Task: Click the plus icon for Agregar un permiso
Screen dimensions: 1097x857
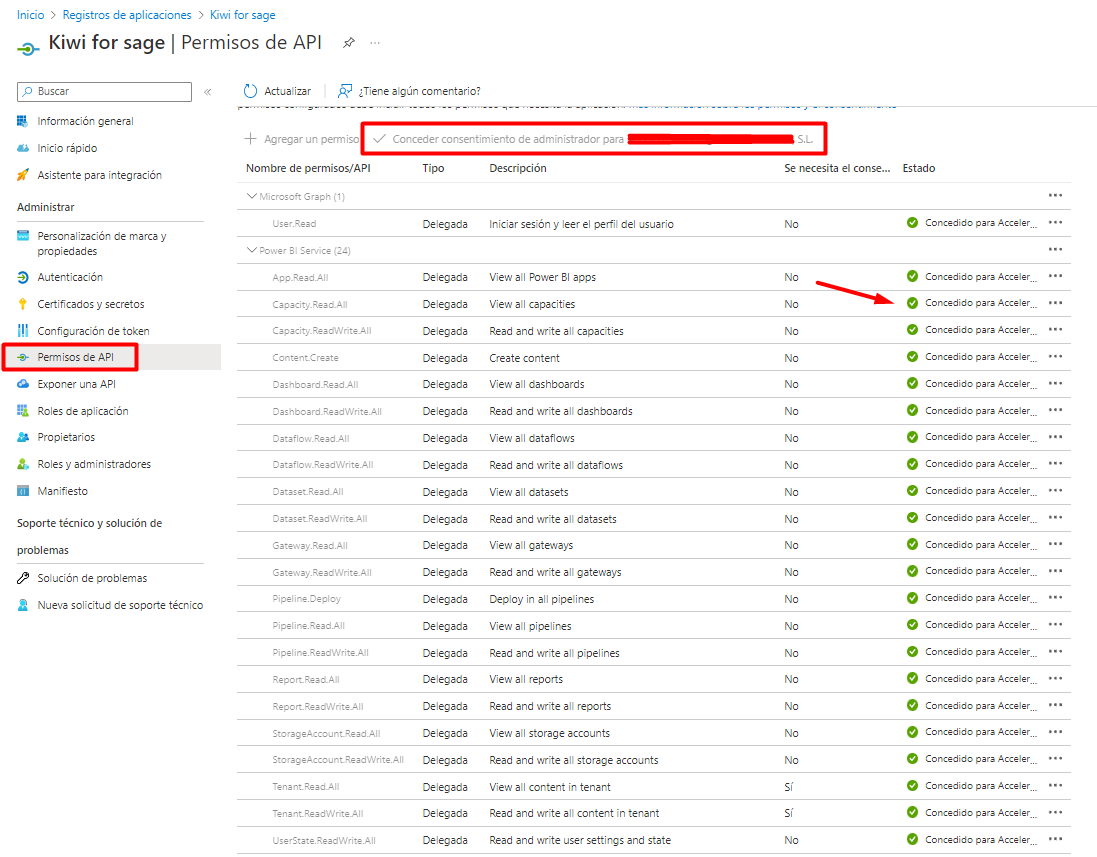Action: (250, 139)
